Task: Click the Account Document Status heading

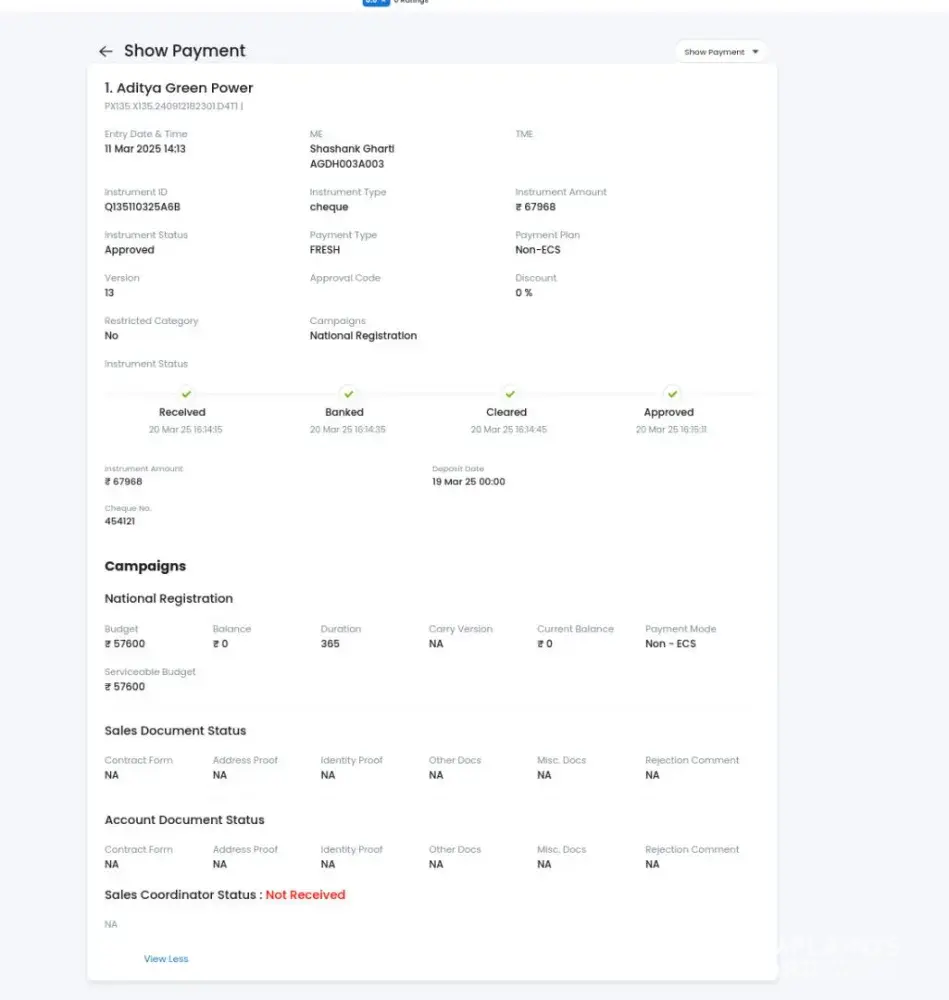Action: click(184, 820)
